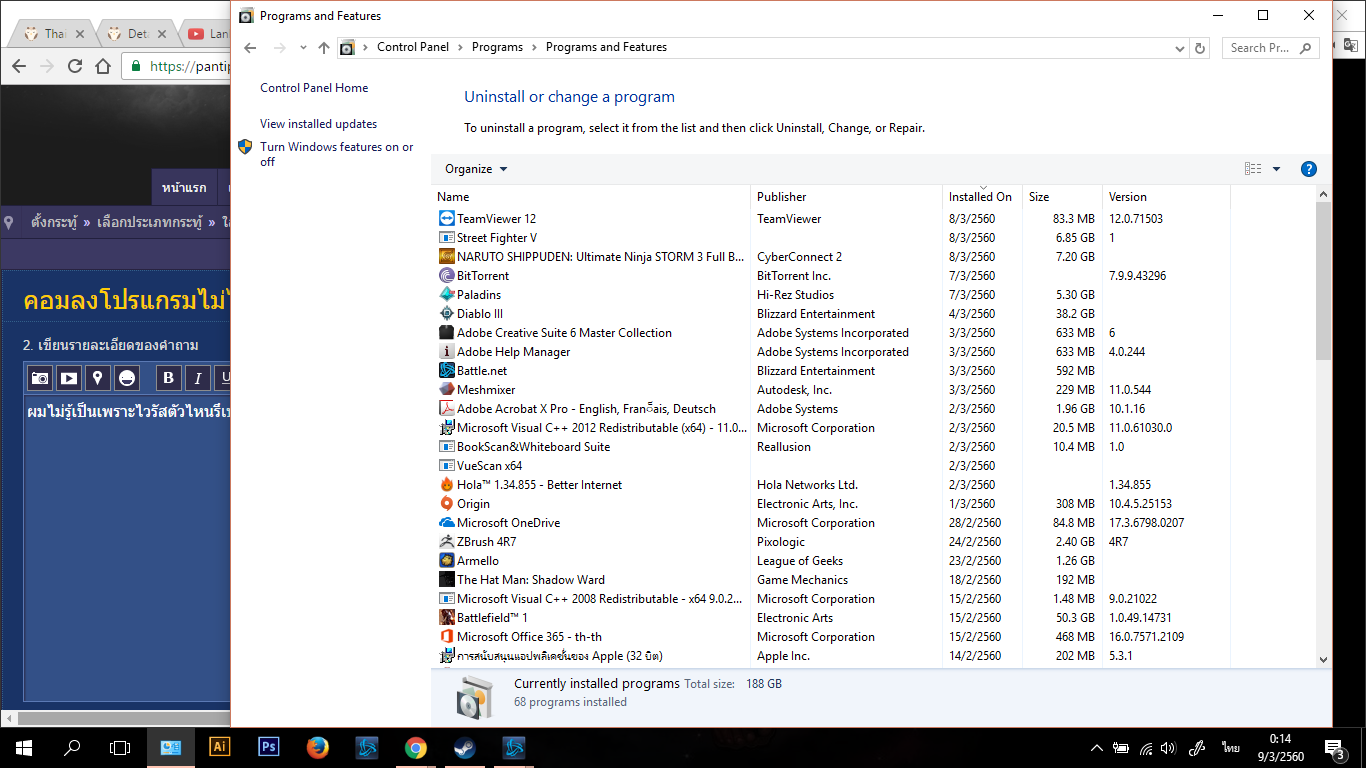The height and width of the screenshot is (768, 1366).
Task: Click 'Reallusion' publisher cell
Action: (784, 446)
